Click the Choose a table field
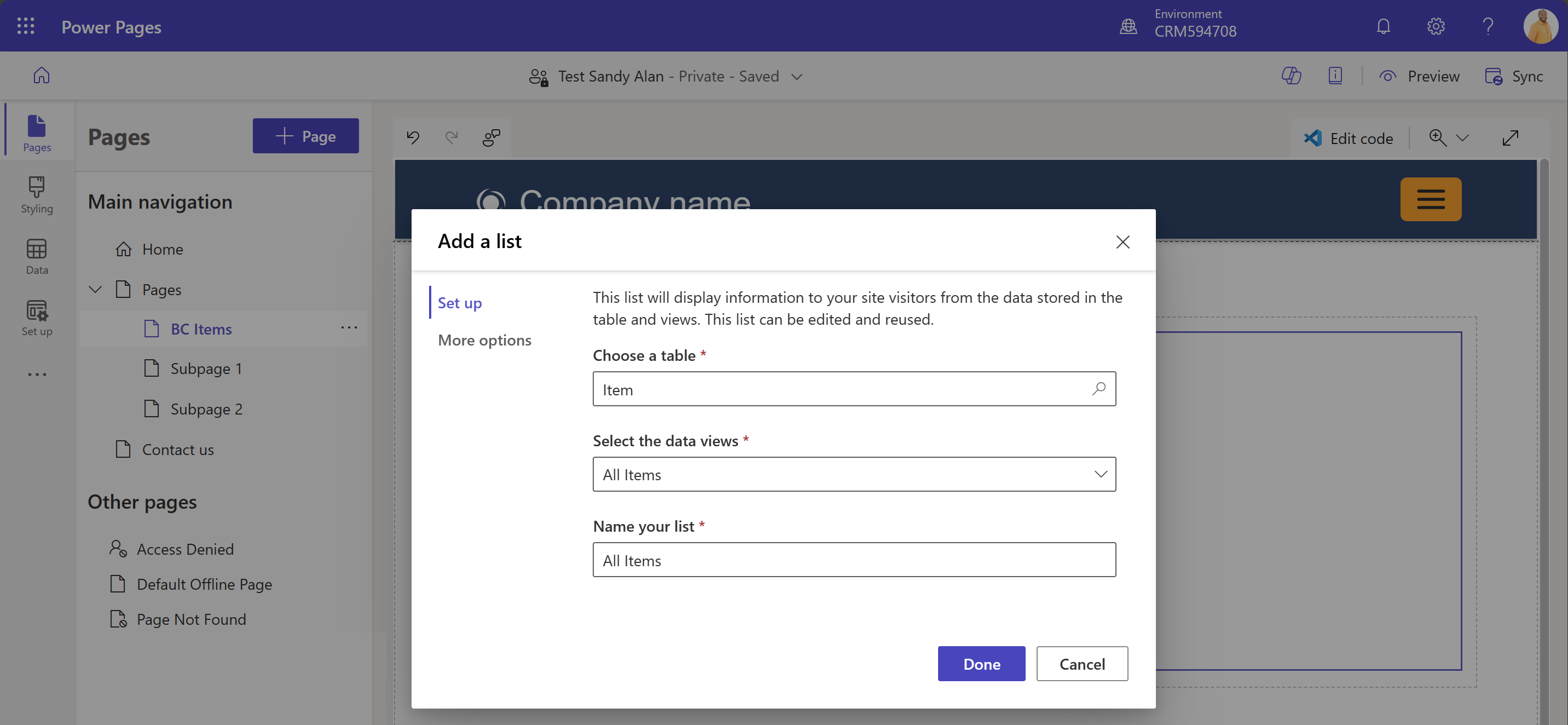This screenshot has height=725, width=1568. pos(854,389)
